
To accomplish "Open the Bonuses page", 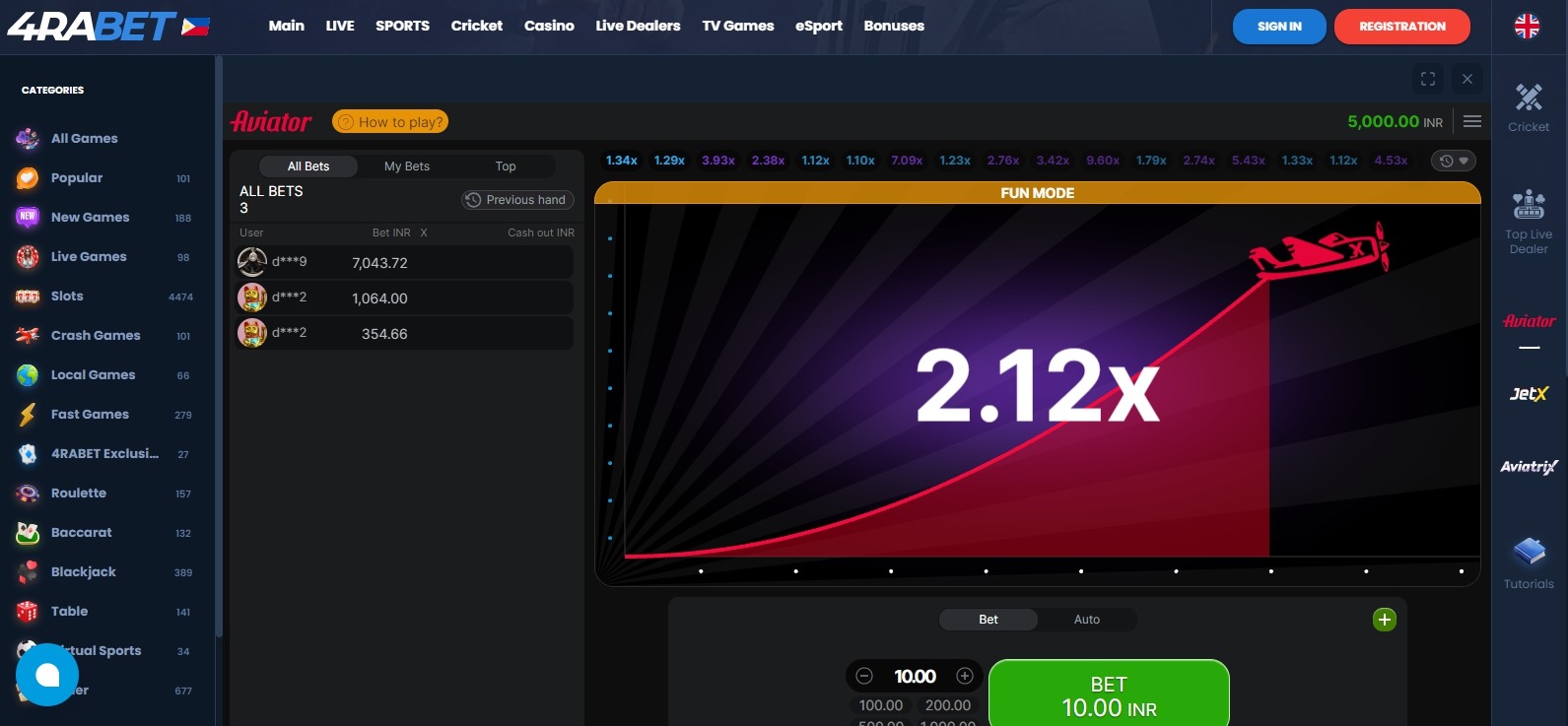I will pyautogui.click(x=894, y=26).
